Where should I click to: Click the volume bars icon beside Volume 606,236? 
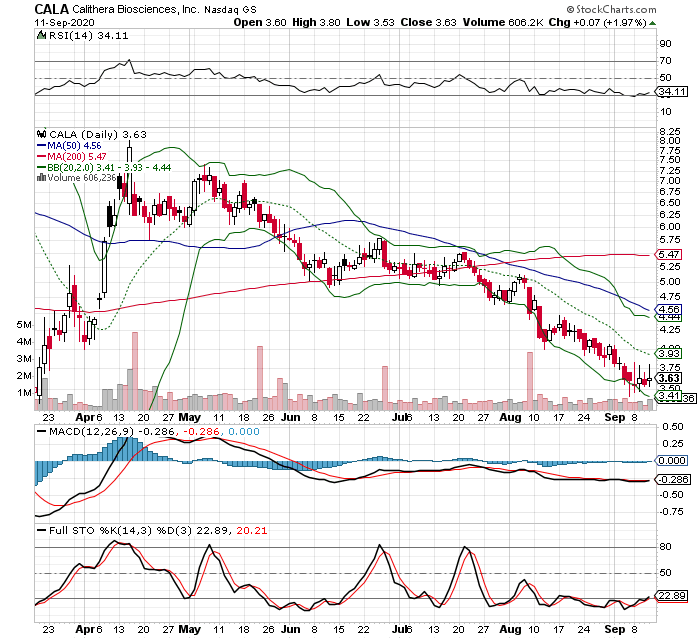point(42,178)
